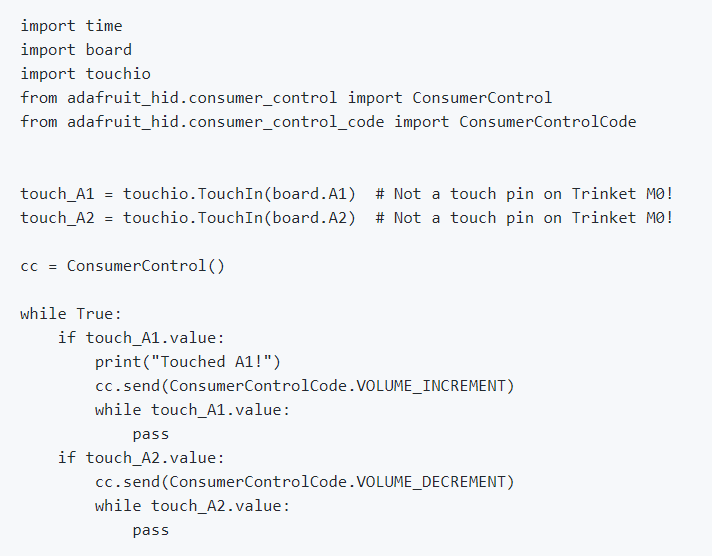Click the 'while True:' statement
The image size is (712, 556).
pyautogui.click(x=71, y=313)
